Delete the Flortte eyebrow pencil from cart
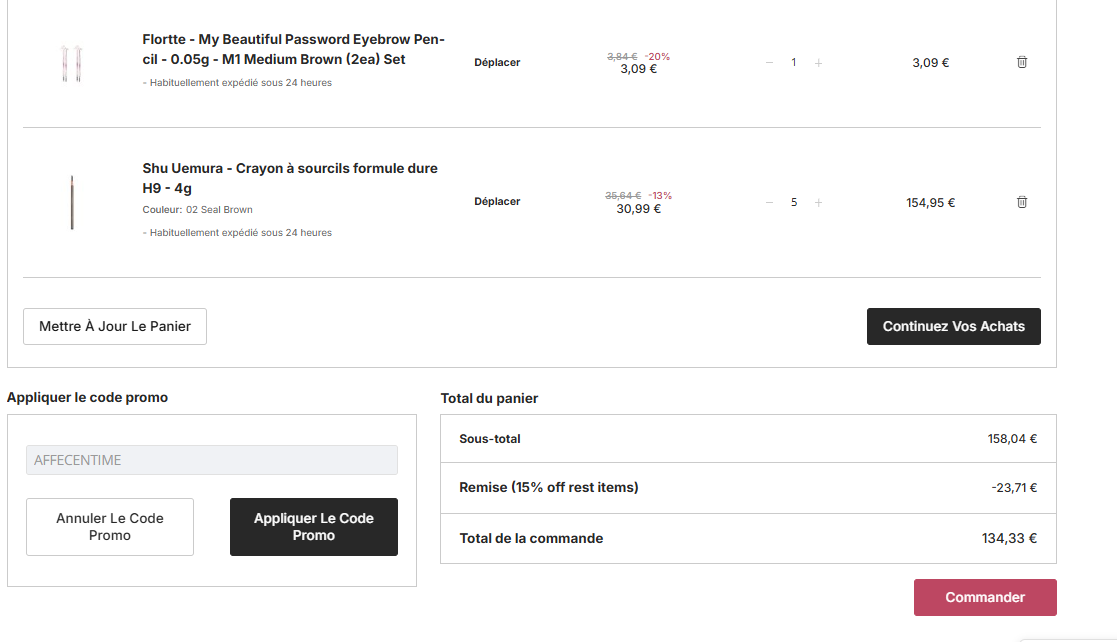The width and height of the screenshot is (1117, 642). [1022, 62]
